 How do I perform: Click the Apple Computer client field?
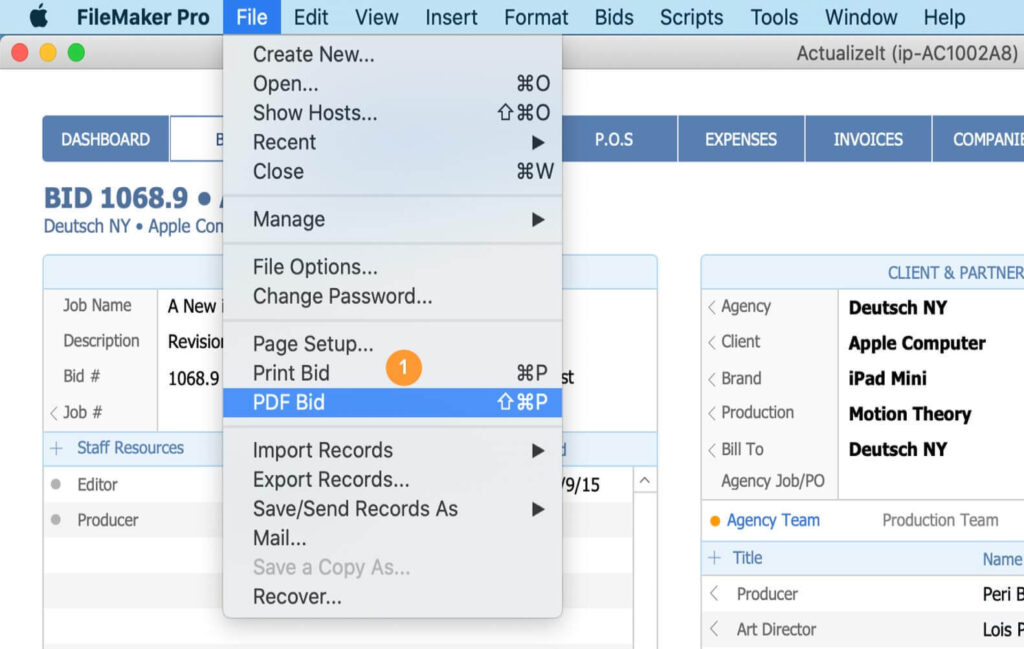917,343
